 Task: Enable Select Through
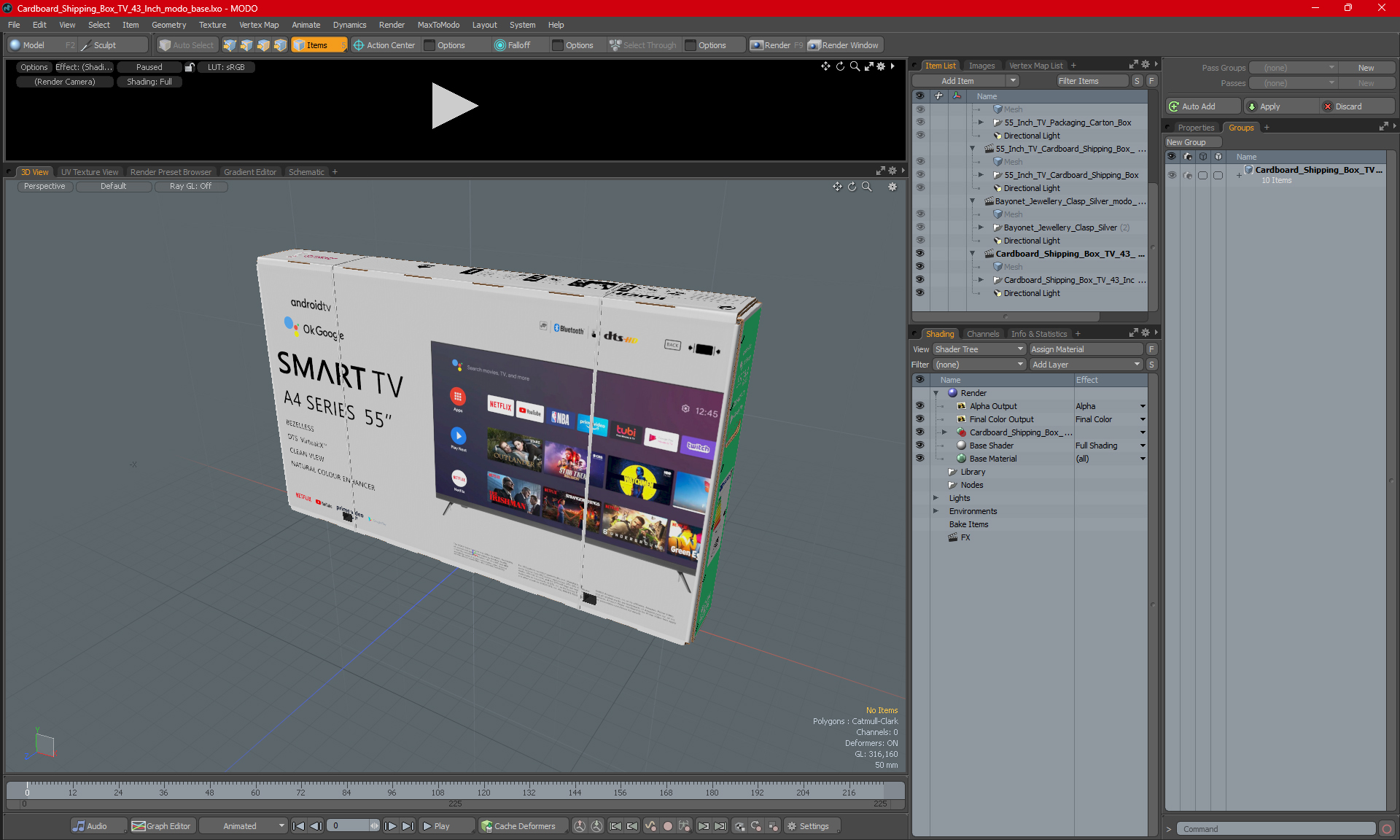click(643, 45)
